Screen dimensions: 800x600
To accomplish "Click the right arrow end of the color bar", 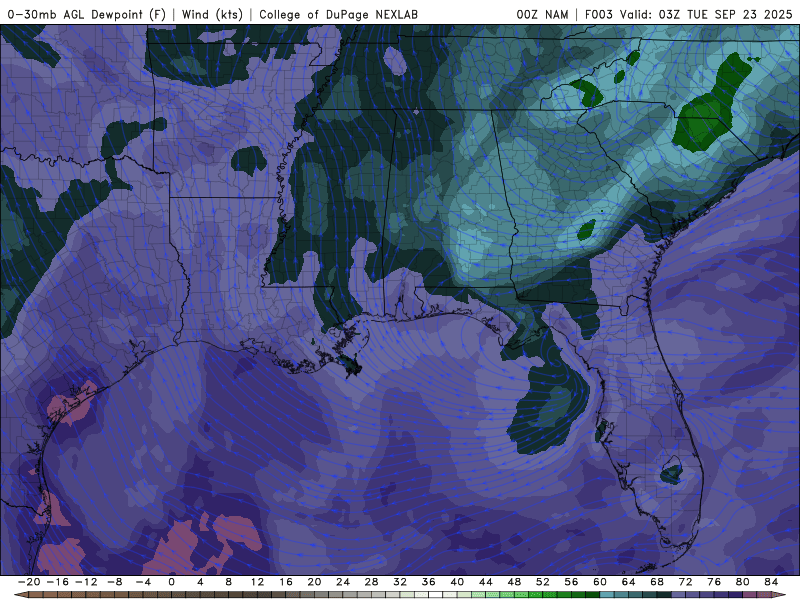I will (780, 595).
